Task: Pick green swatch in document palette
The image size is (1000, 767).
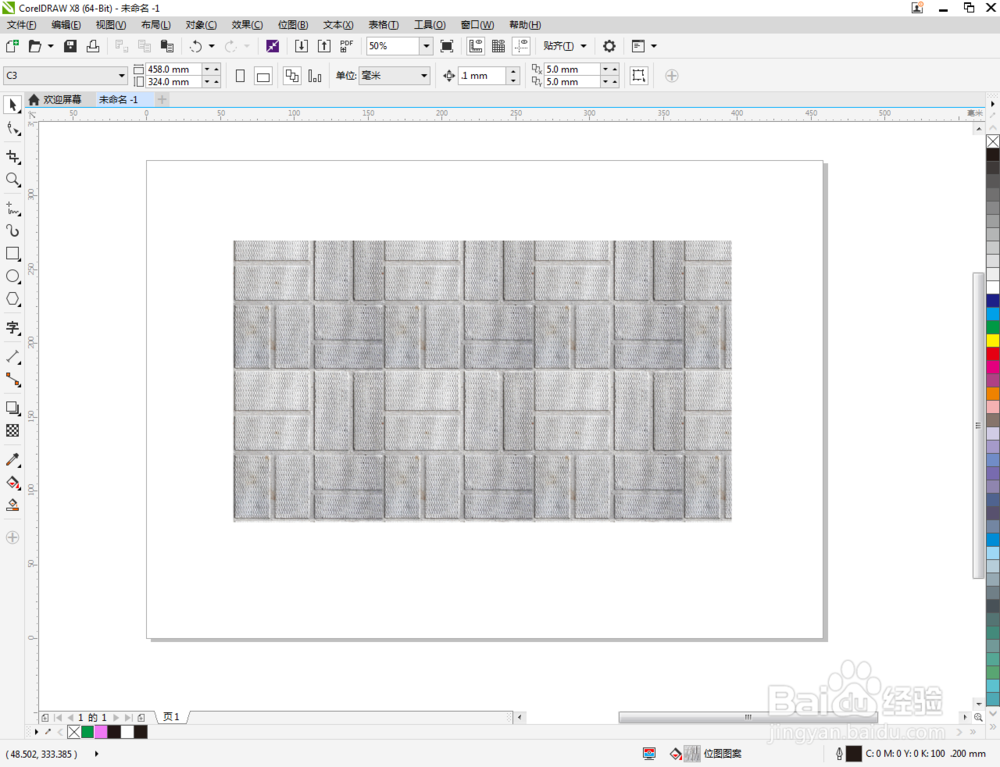Action: pos(87,732)
